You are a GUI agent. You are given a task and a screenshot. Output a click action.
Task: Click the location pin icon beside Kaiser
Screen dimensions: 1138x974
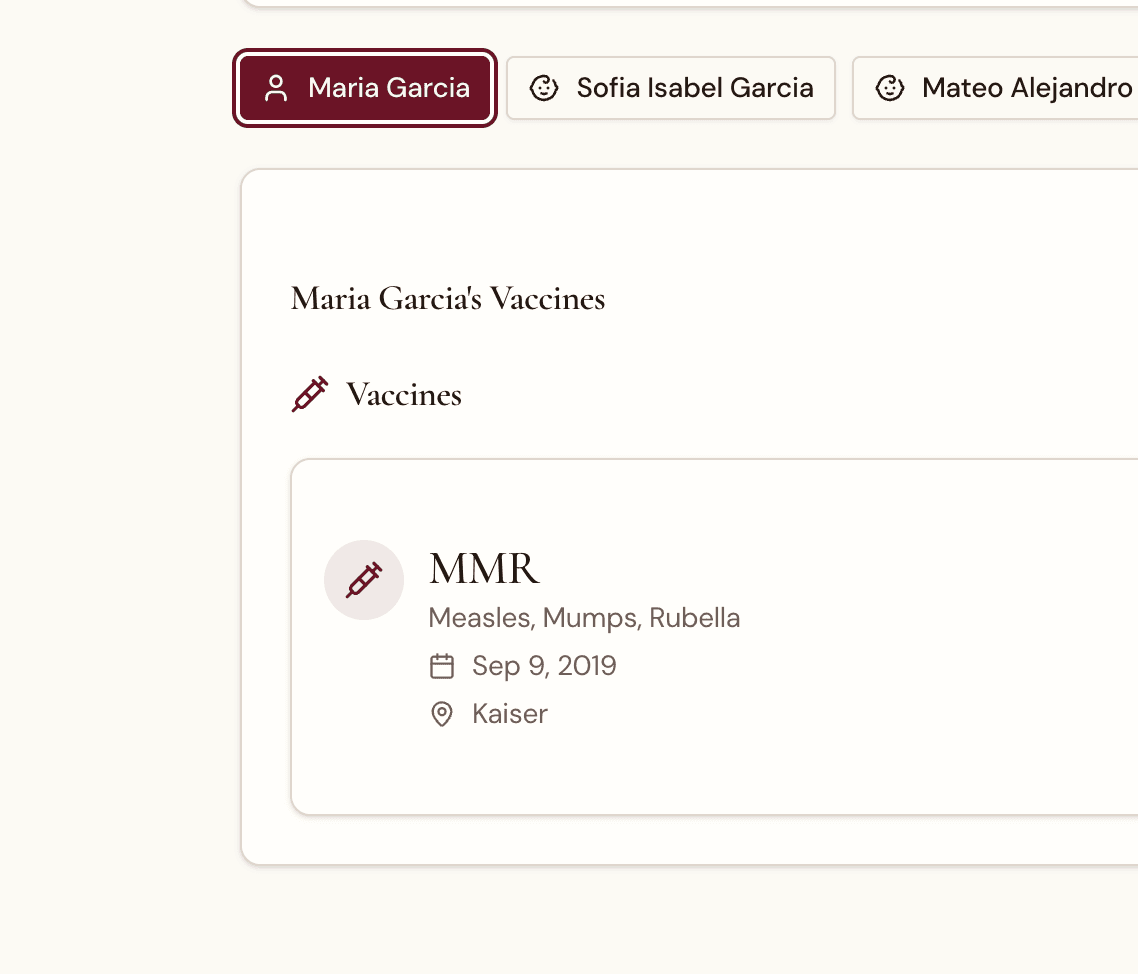442,713
